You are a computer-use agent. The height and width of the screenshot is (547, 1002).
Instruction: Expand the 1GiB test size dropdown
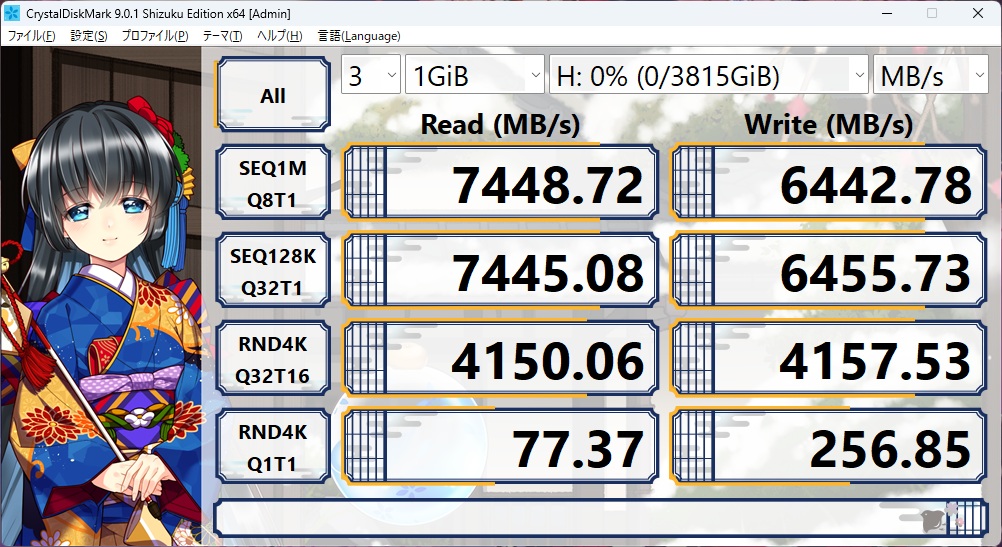[x=474, y=76]
